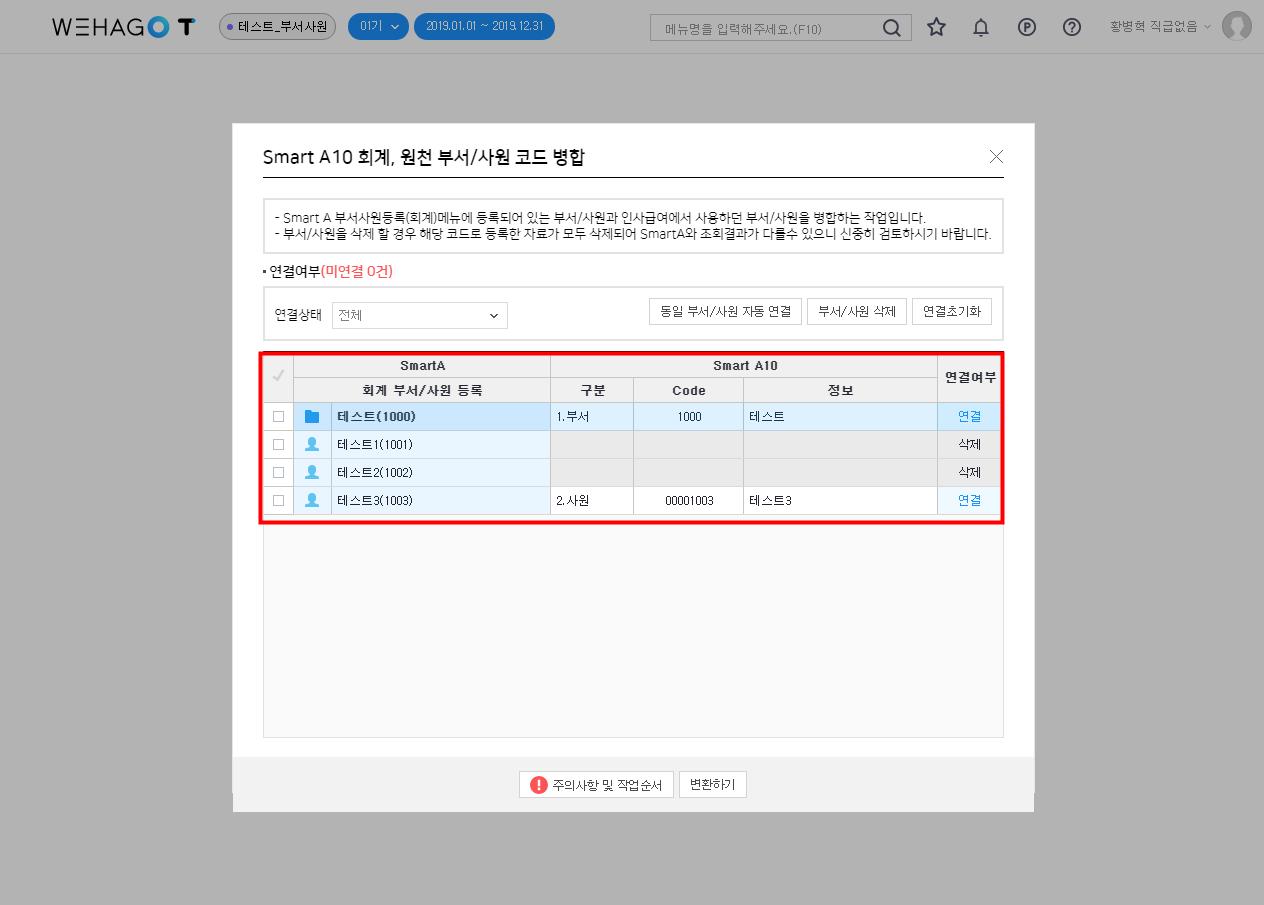Image resolution: width=1264 pixels, height=905 pixels.
Task: Click the search magnifier icon
Action: pyautogui.click(x=891, y=28)
